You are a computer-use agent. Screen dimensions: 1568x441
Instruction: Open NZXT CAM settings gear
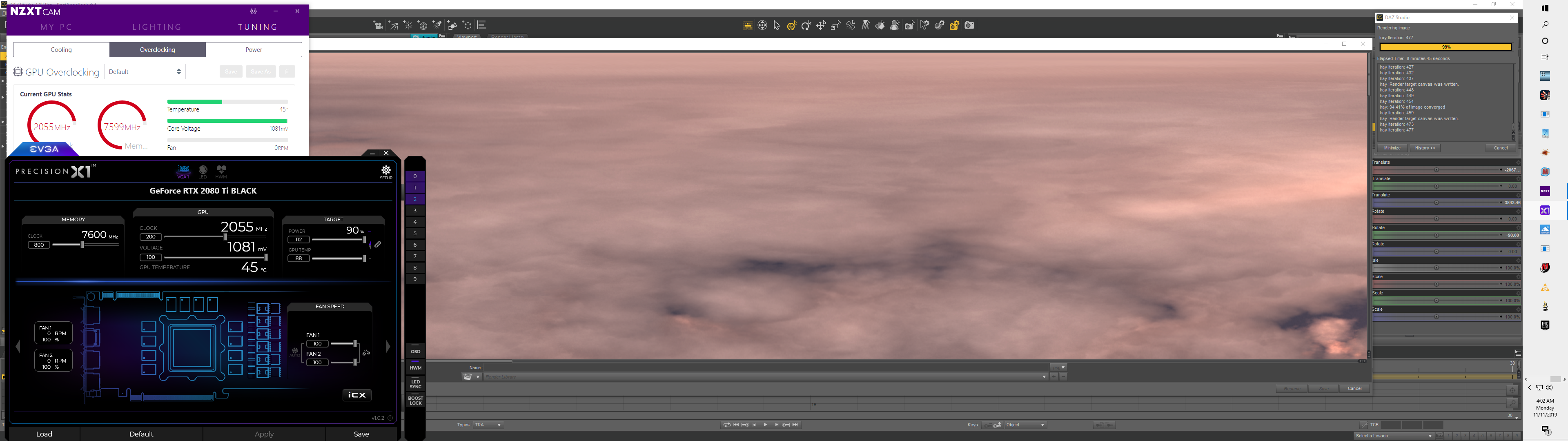tap(254, 11)
